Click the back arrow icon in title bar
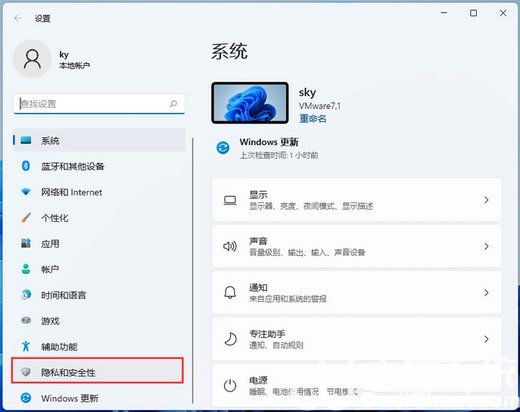Image resolution: width=520 pixels, height=412 pixels. click(18, 18)
